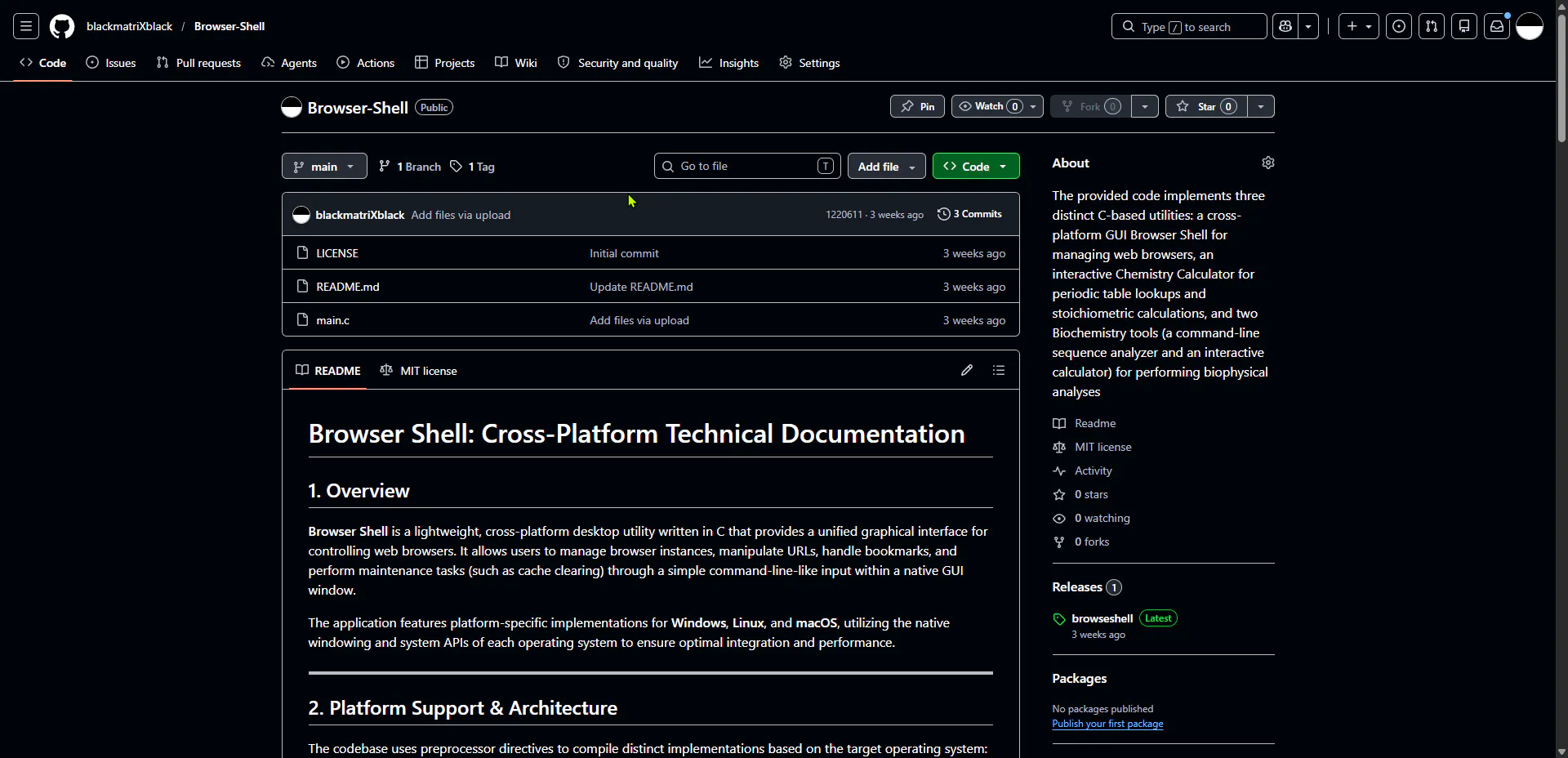Click the Go to file search field
The image size is (1568, 758).
[747, 166]
